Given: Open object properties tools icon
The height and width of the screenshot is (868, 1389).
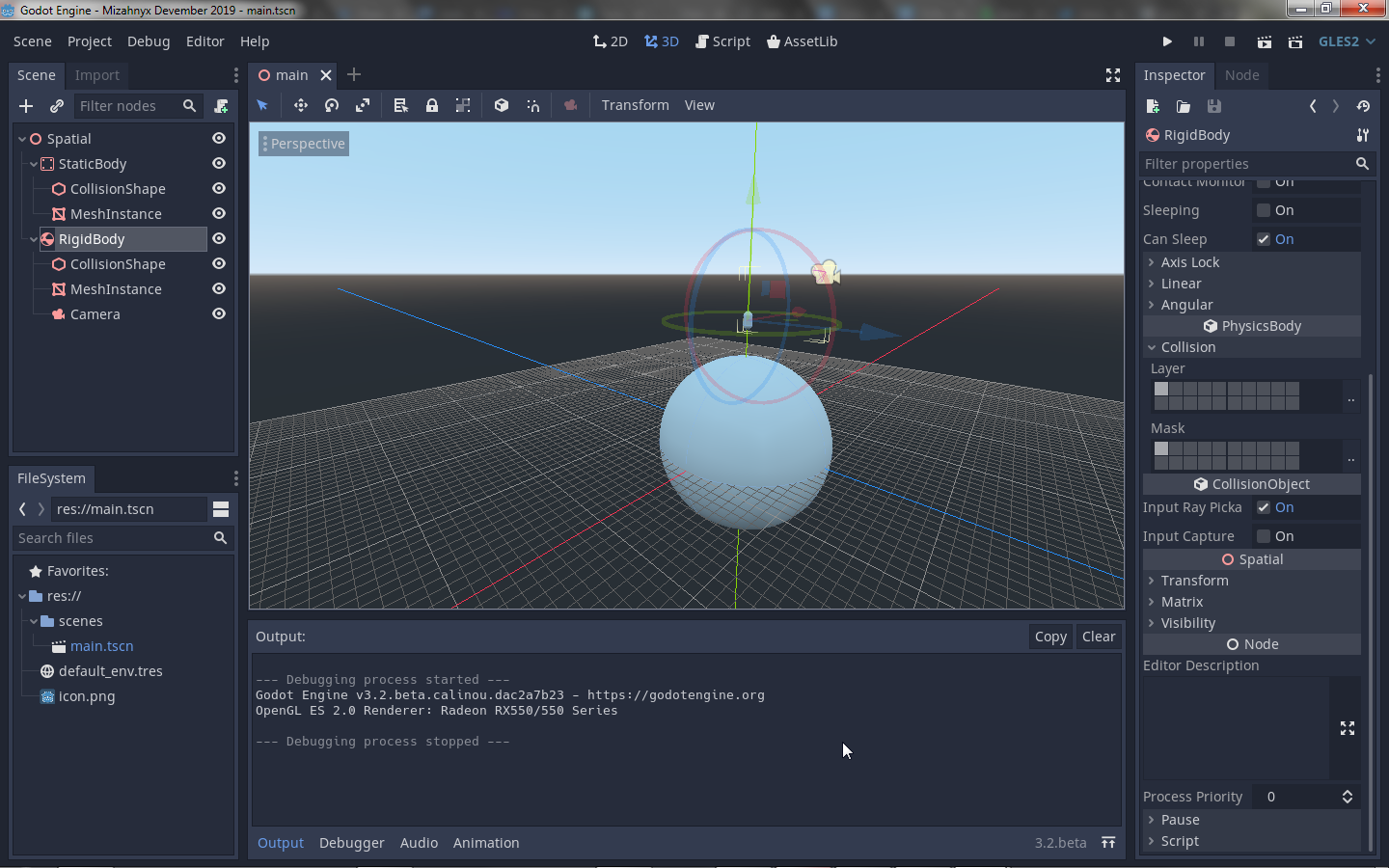Looking at the screenshot, I should [1363, 135].
